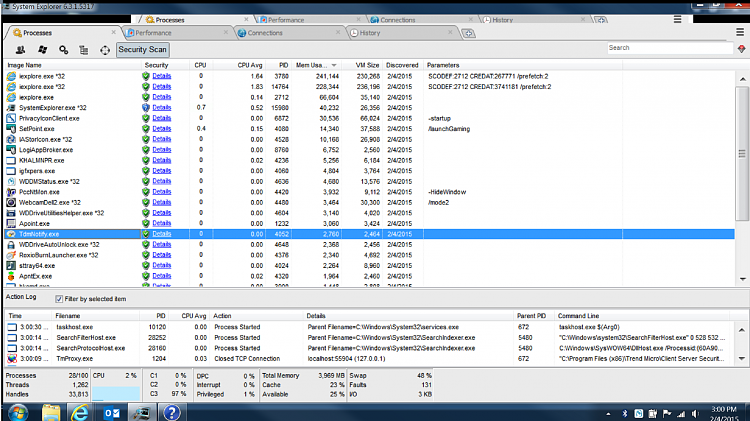Select WDDriveUtilitiesHelper.exe *32 process

tap(369, 213)
